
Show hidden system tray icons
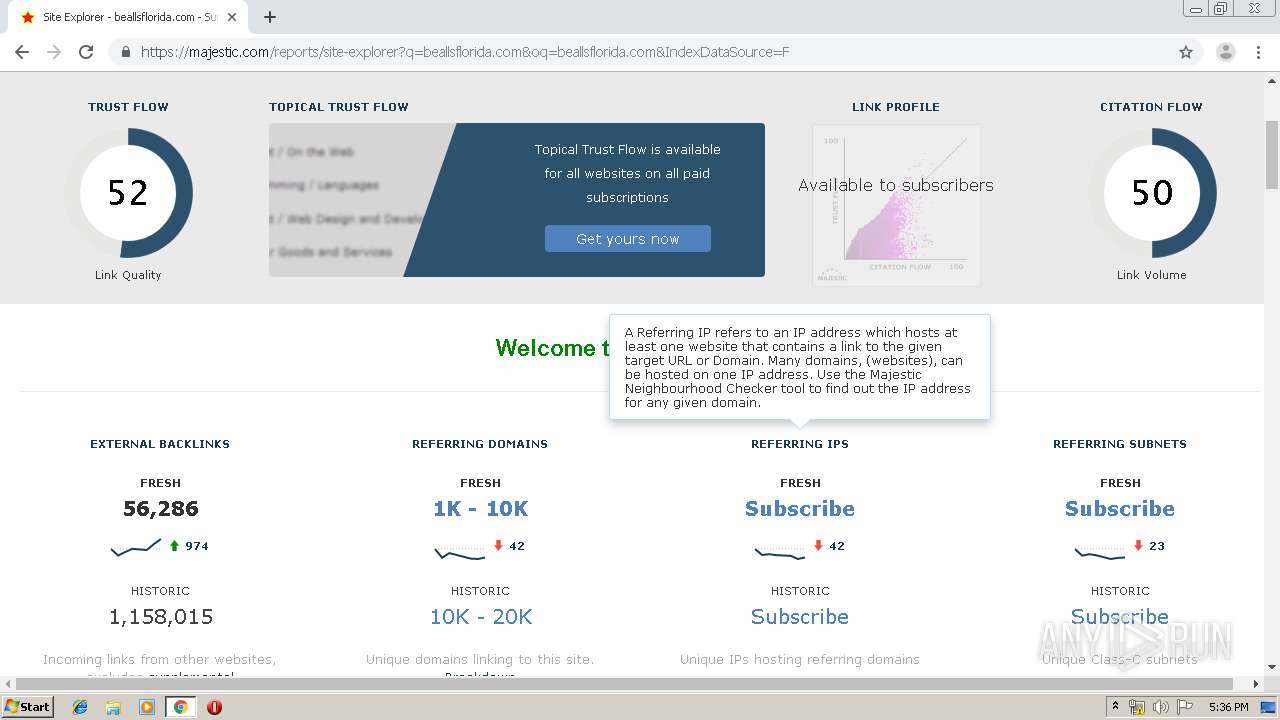[x=1115, y=707]
